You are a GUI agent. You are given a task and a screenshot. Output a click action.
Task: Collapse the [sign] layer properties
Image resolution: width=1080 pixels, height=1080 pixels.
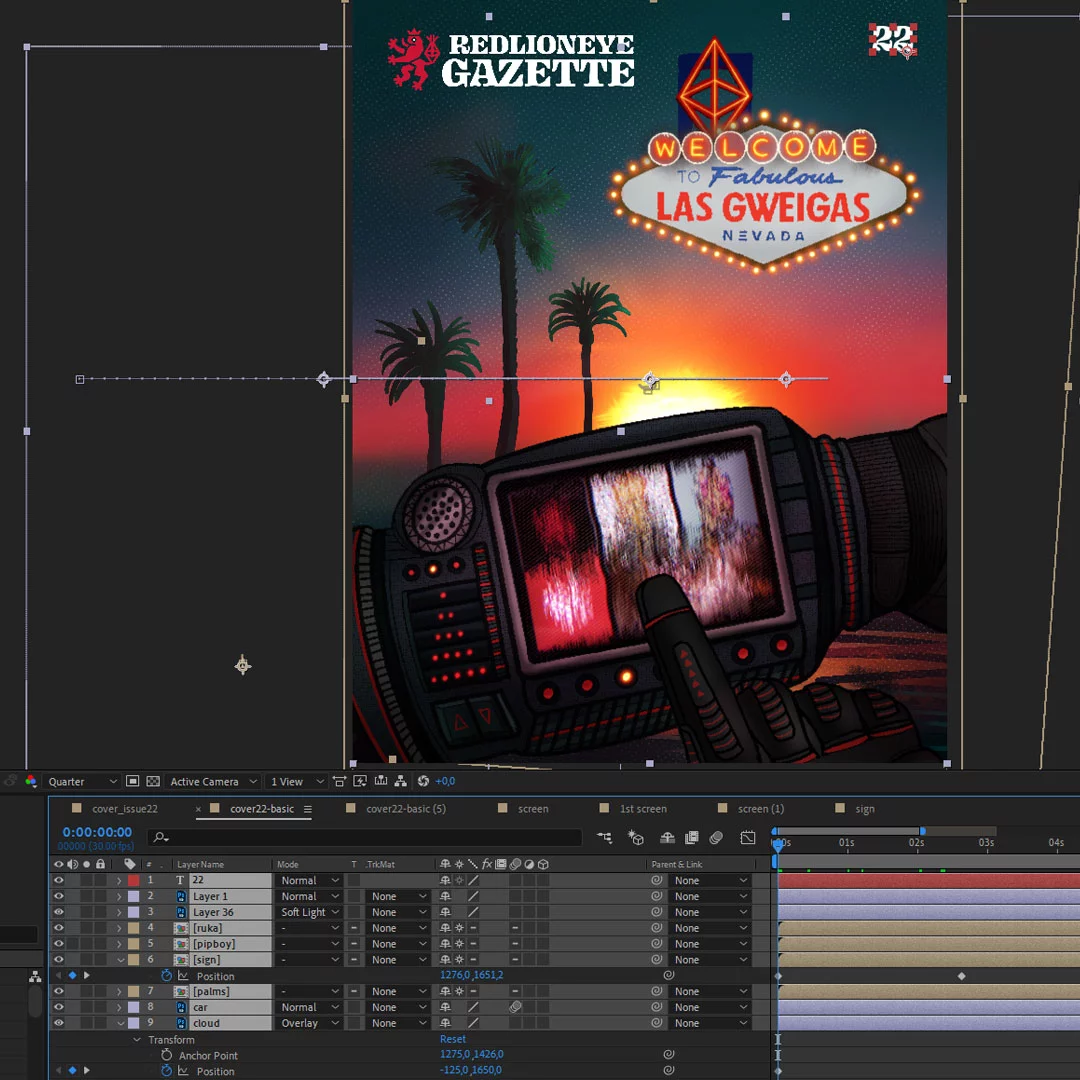(x=121, y=959)
